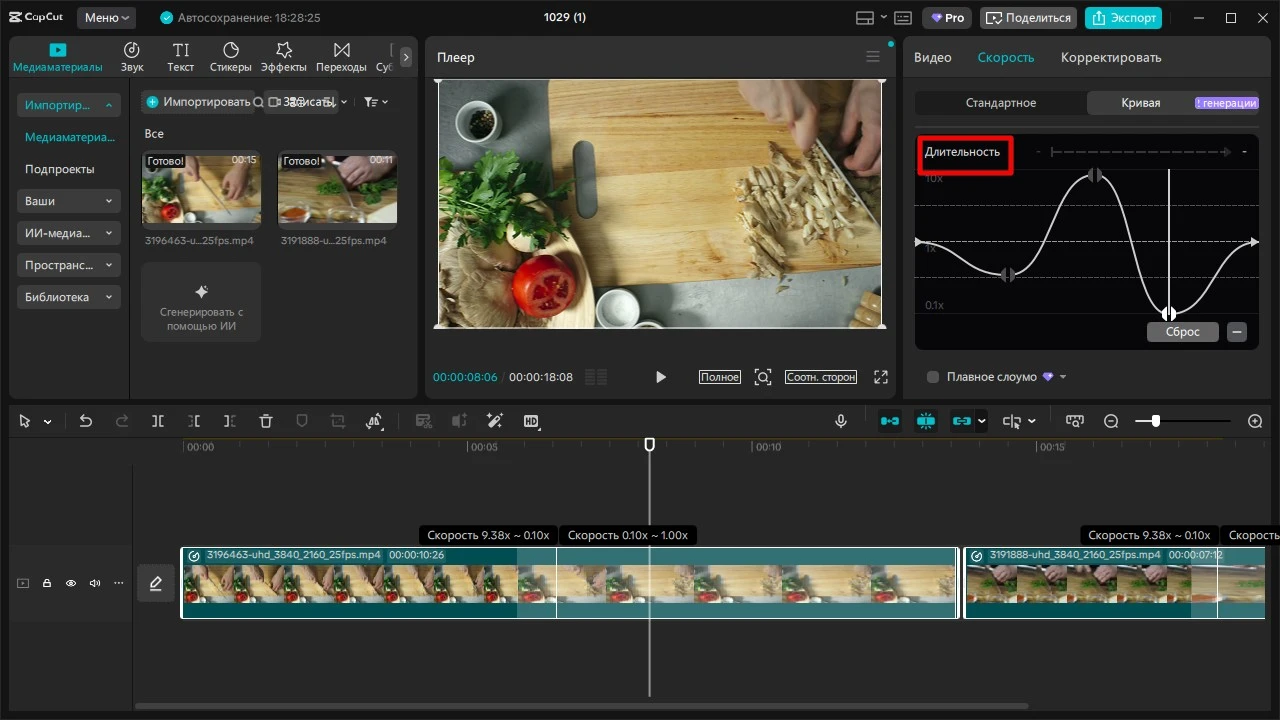Select the 3191888 video thumbnail
Screen dimensions: 1280x720
[337, 188]
